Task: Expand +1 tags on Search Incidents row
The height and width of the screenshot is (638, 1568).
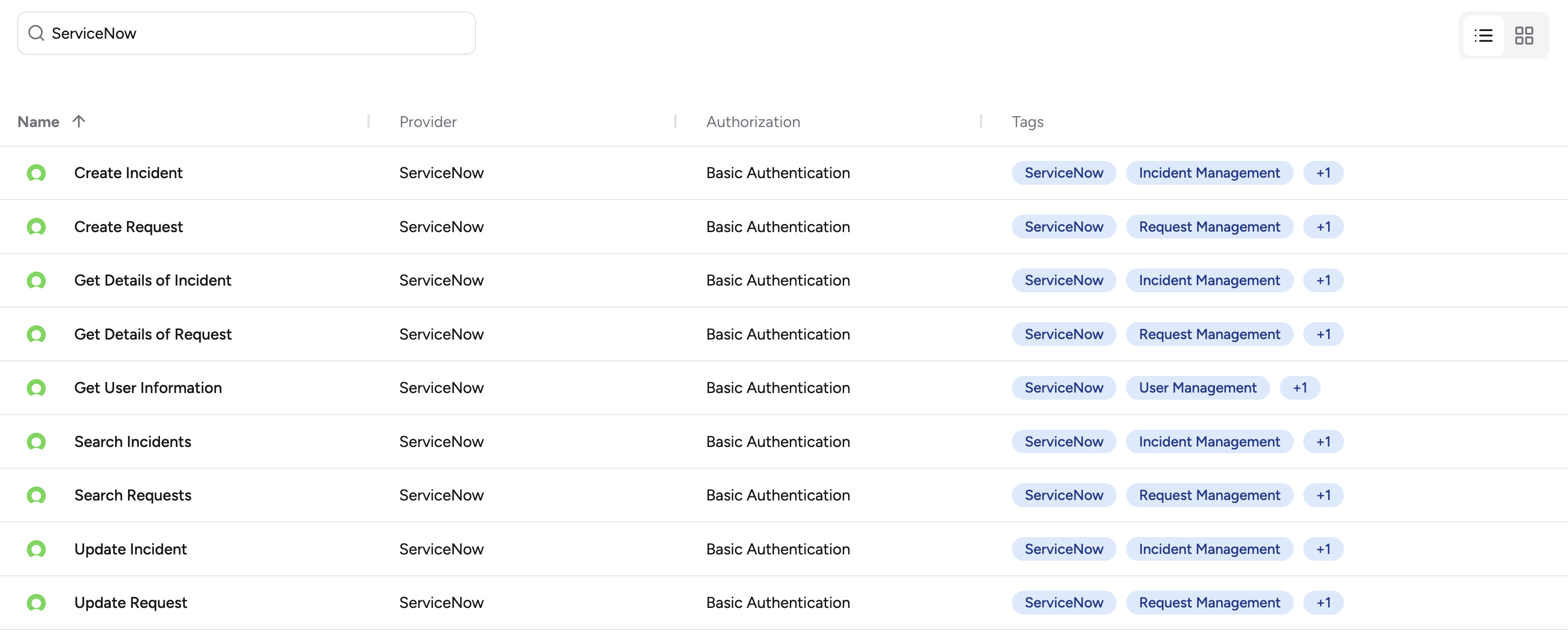Action: pyautogui.click(x=1323, y=442)
